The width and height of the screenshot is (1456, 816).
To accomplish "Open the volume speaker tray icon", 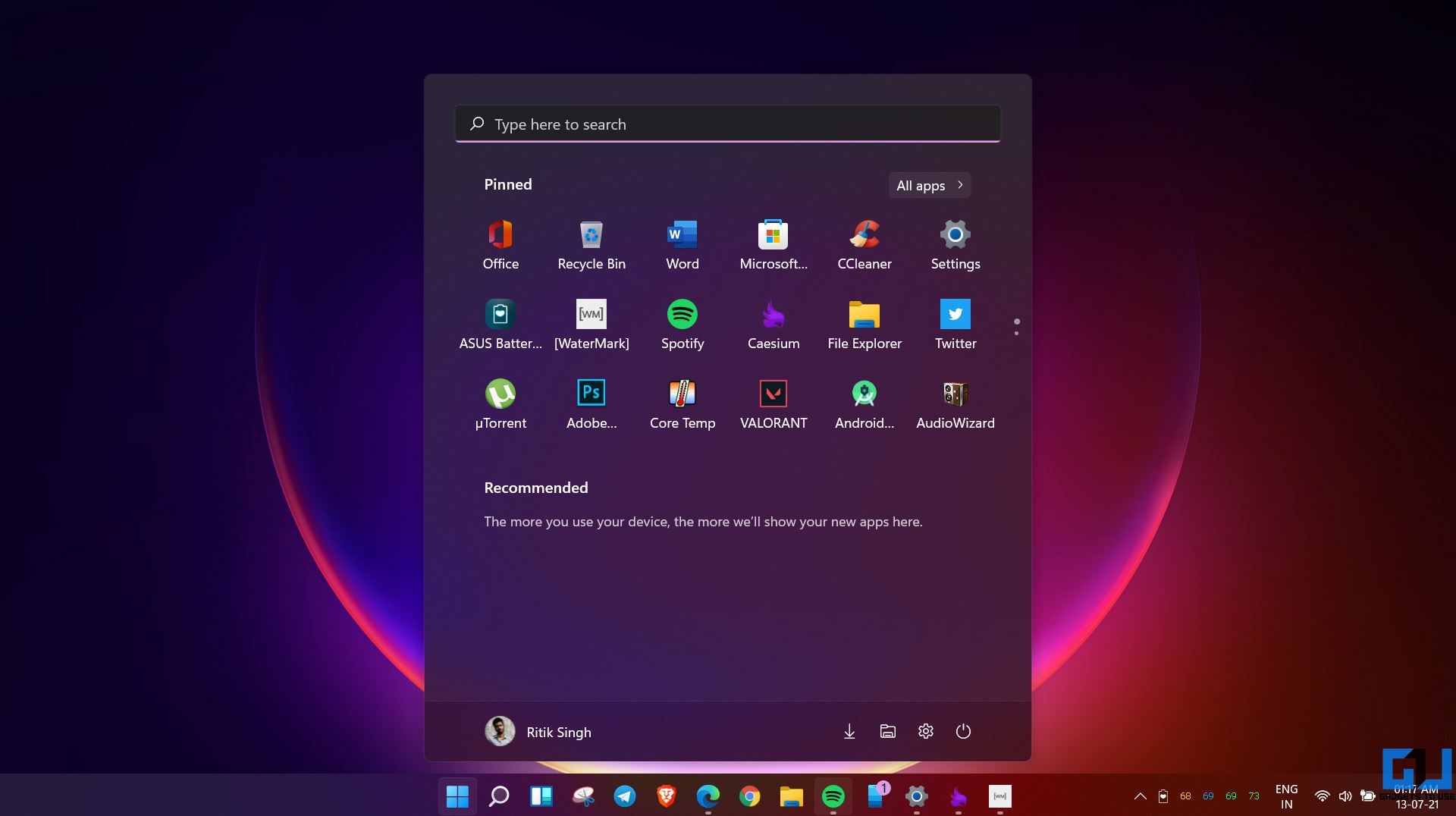I will point(1345,796).
